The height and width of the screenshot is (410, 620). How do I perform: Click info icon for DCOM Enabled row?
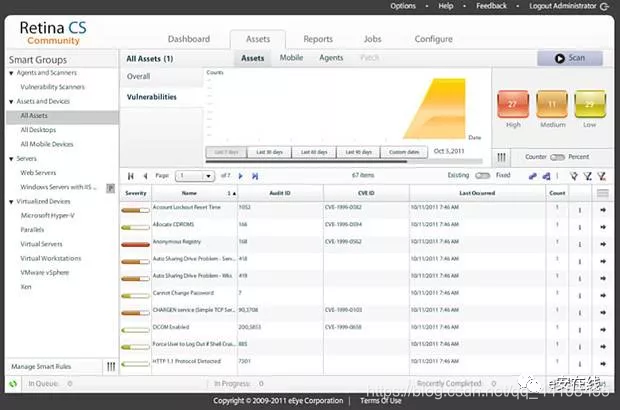point(580,330)
